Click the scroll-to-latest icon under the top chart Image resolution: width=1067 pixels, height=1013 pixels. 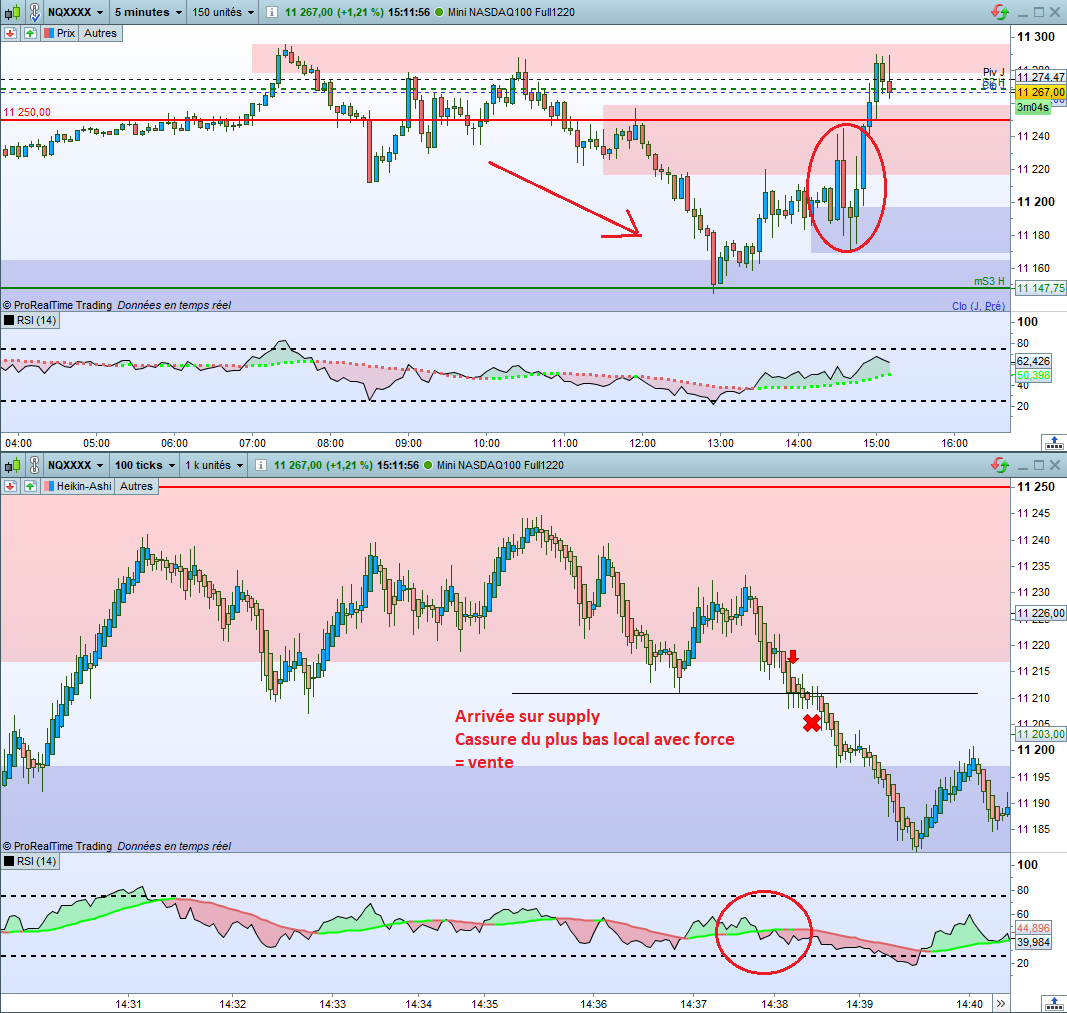point(1053,444)
